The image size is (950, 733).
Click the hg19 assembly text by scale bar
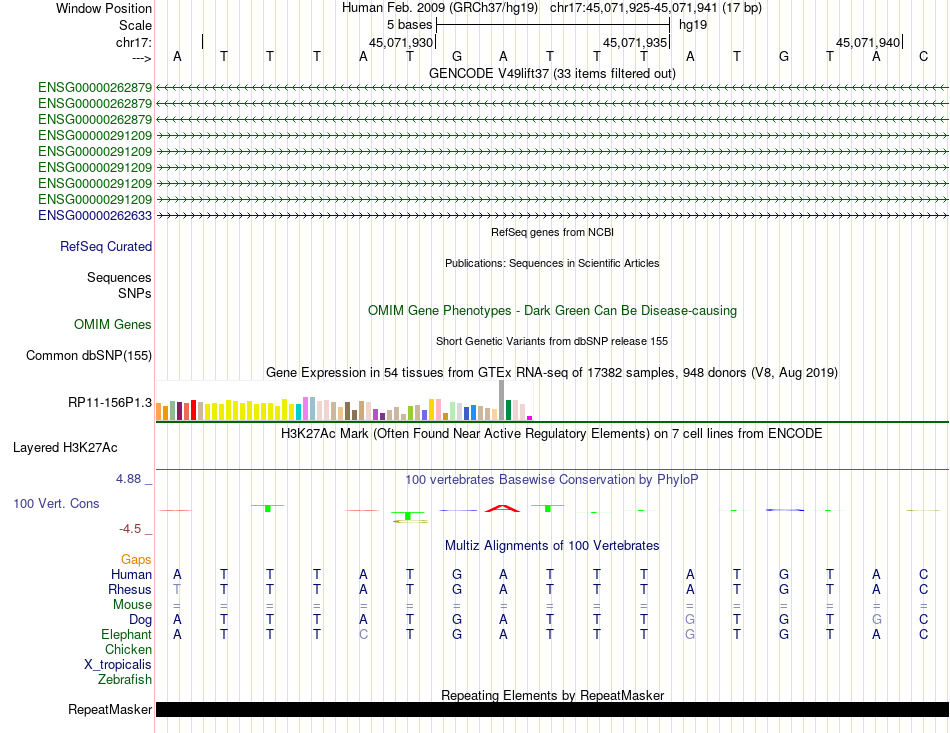693,25
